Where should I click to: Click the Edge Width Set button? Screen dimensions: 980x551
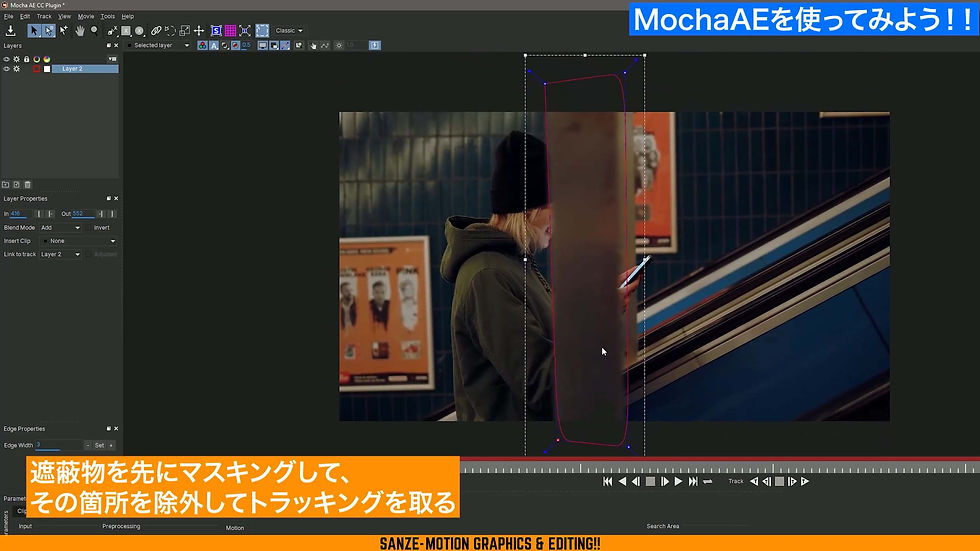click(x=99, y=445)
